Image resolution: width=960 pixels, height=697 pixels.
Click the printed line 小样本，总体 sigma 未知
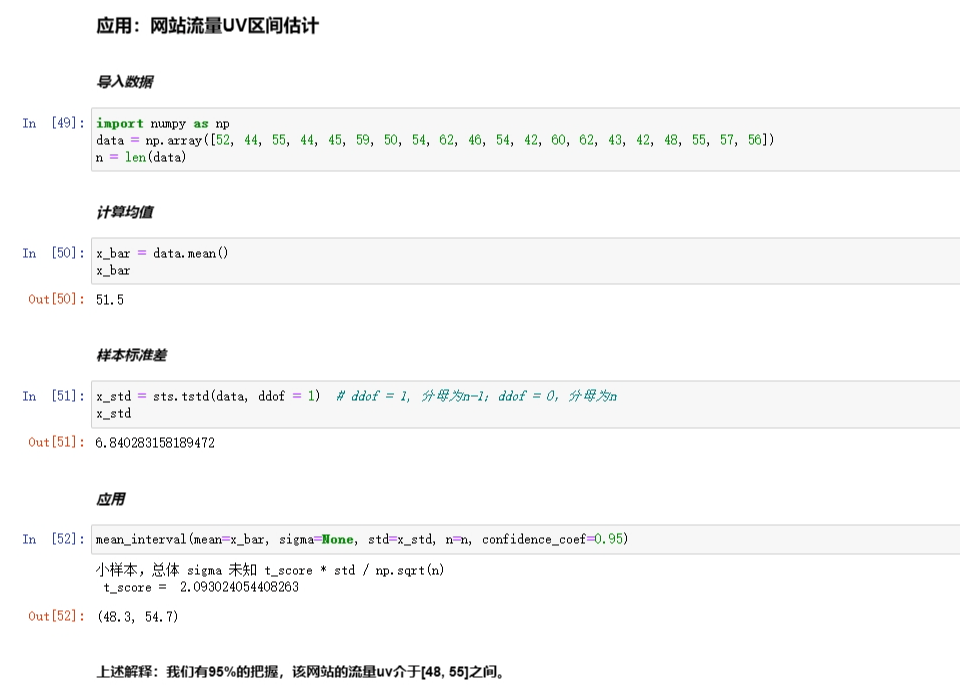click(270, 570)
